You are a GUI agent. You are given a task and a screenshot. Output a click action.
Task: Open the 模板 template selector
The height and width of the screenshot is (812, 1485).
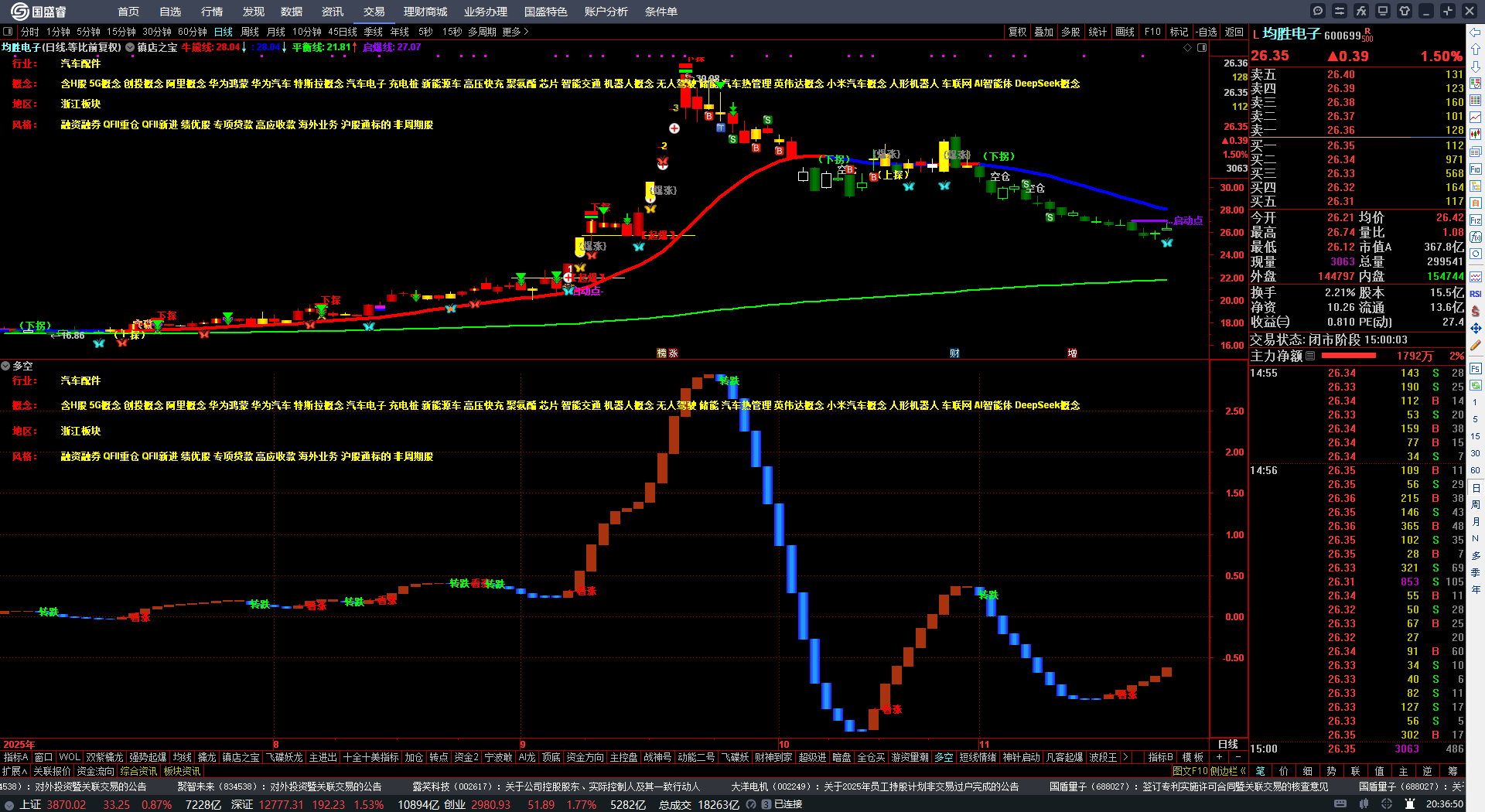pos(1193,757)
